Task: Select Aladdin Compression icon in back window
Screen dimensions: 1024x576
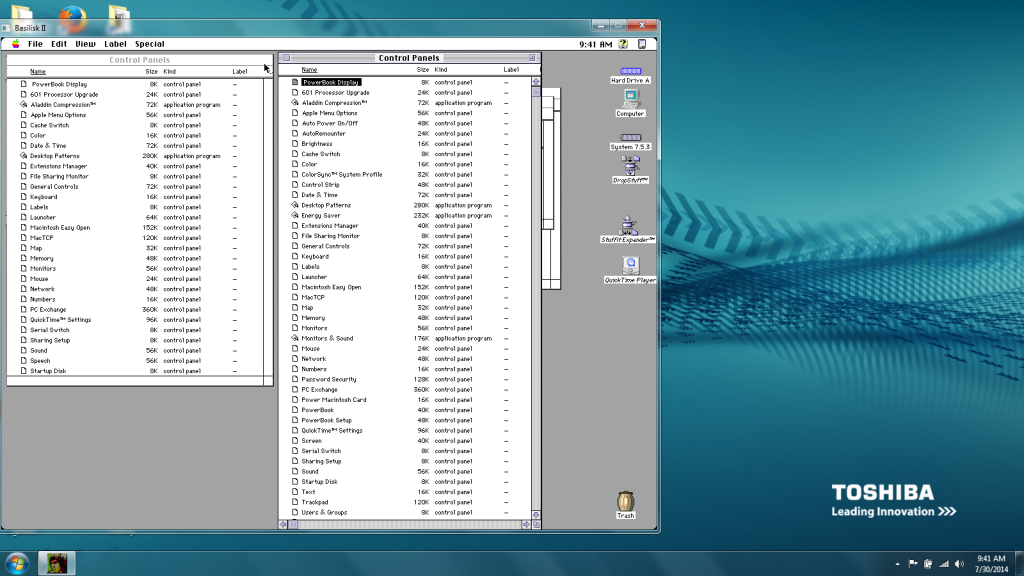Action: (24, 104)
